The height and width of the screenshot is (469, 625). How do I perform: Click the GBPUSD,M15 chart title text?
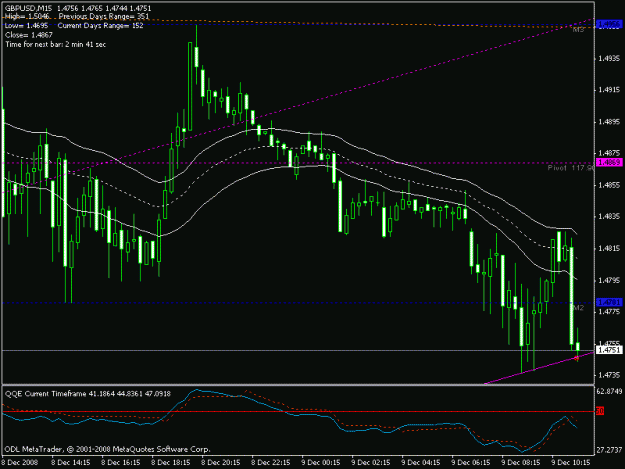[29, 8]
